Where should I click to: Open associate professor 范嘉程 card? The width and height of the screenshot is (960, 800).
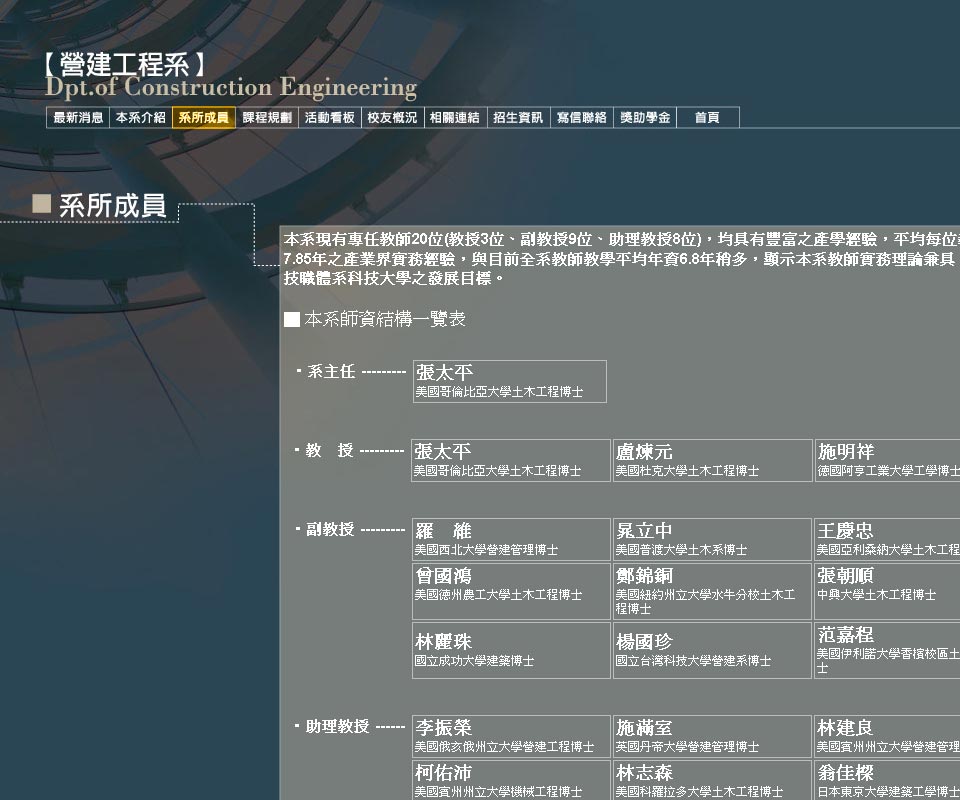click(x=887, y=650)
